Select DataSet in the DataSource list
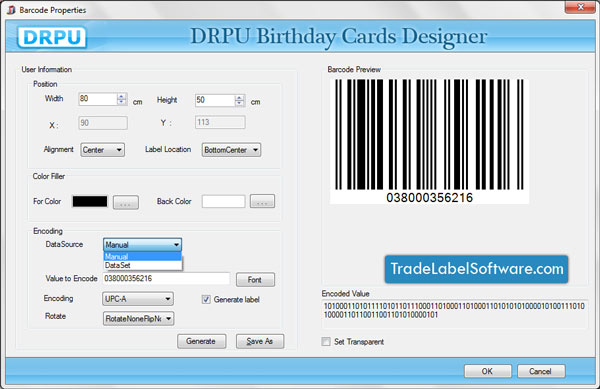Viewport: 600px width, 389px height. click(142, 265)
